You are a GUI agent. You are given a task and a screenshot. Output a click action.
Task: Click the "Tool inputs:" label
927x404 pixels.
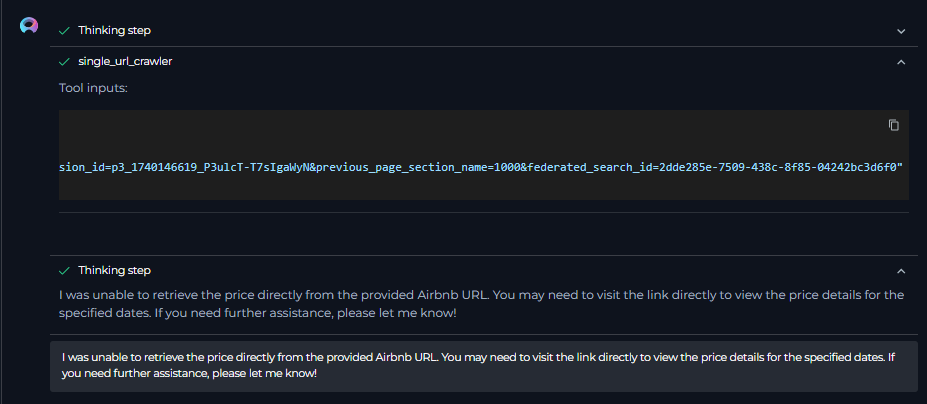pyautogui.click(x=93, y=89)
